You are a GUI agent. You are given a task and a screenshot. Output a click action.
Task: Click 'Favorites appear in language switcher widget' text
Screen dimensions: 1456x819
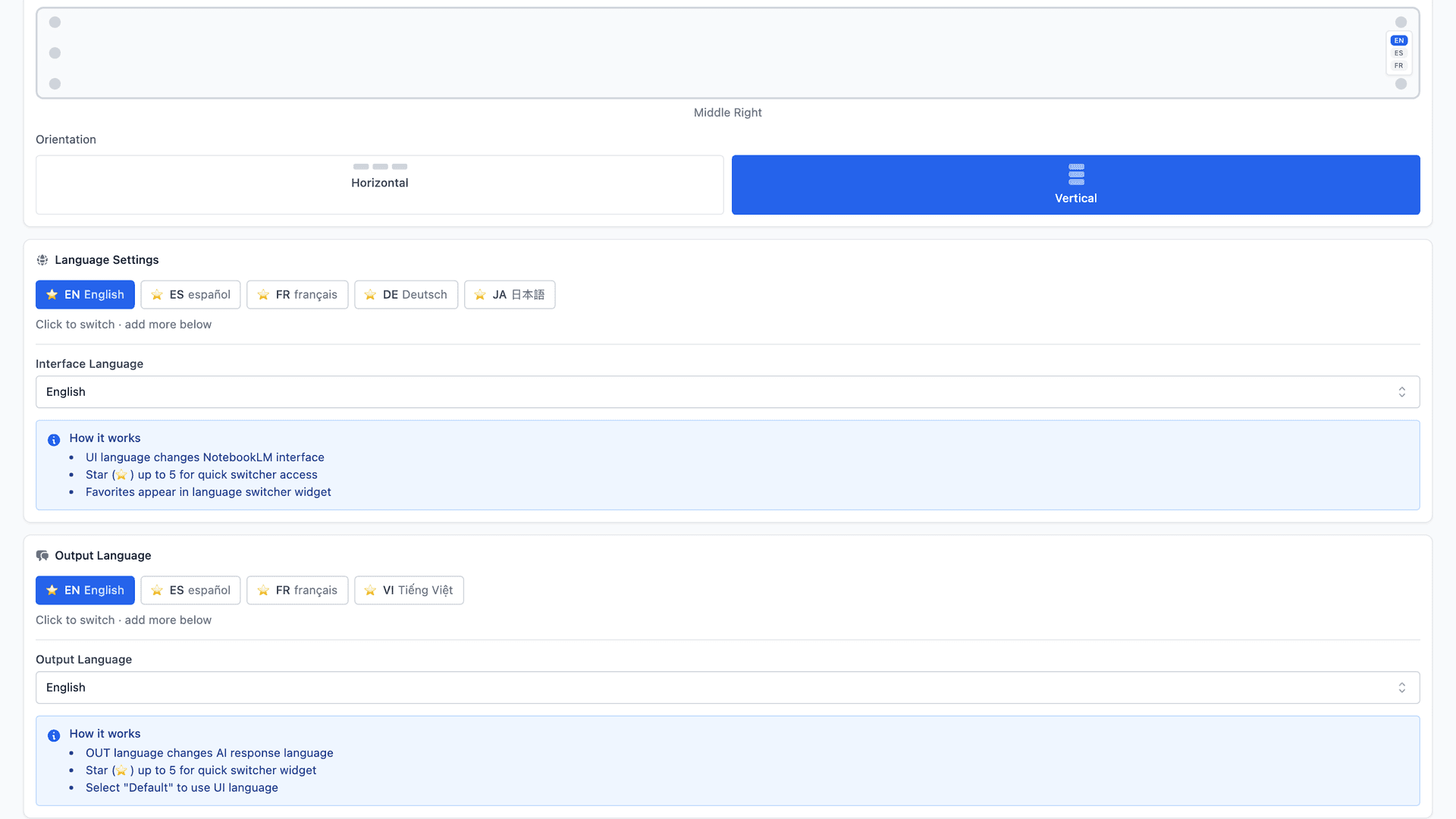tap(209, 492)
